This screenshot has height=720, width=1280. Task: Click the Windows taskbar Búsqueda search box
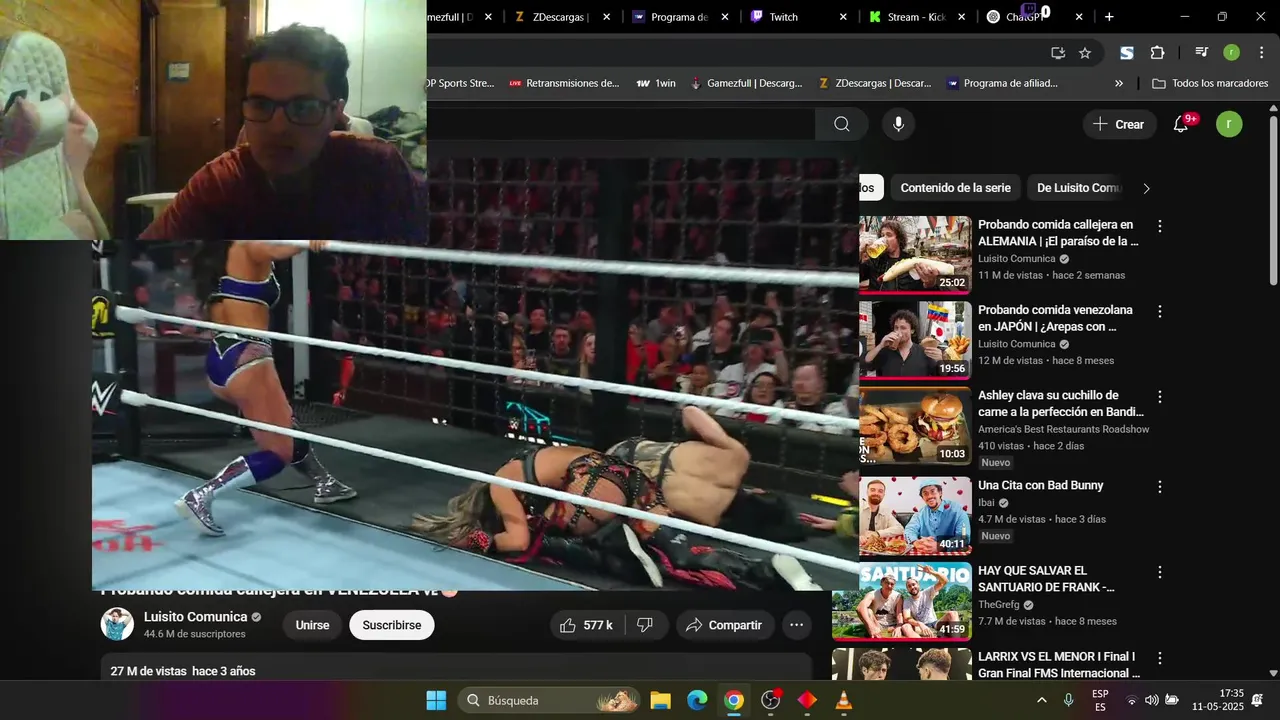(550, 700)
